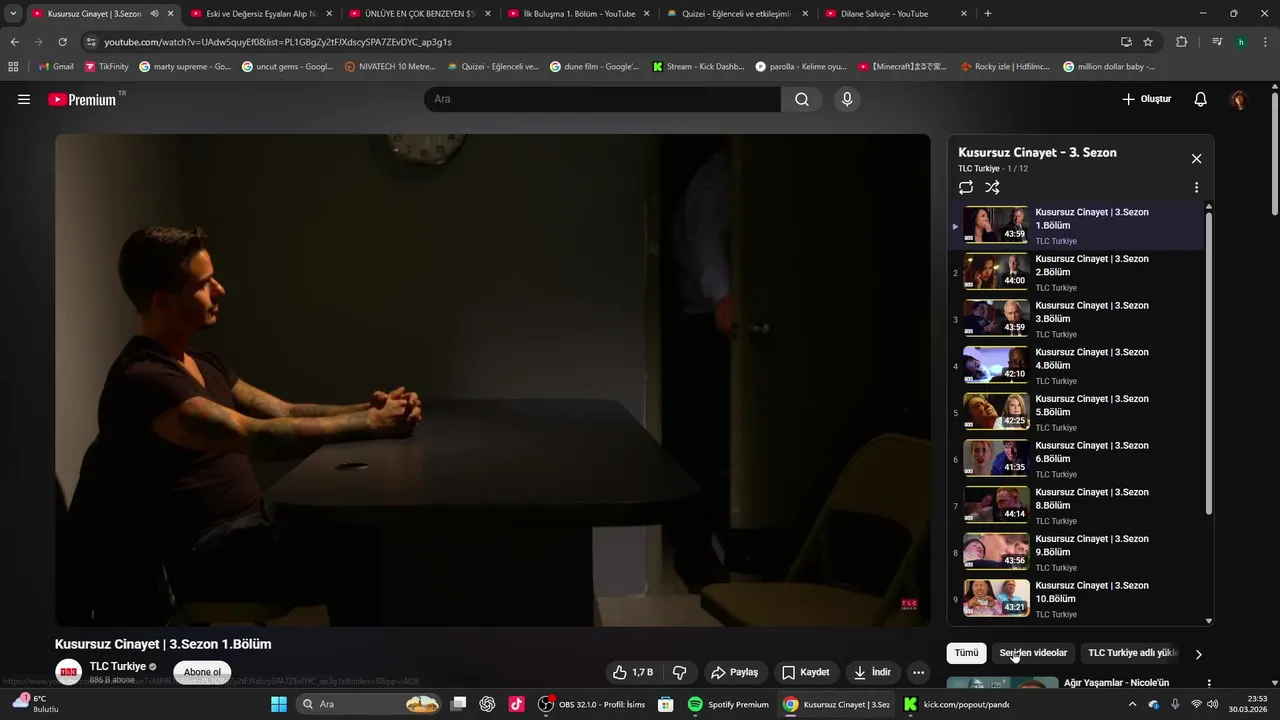Switch to OBS 32.1.0 in taskbar
The height and width of the screenshot is (720, 1280).
click(x=592, y=704)
